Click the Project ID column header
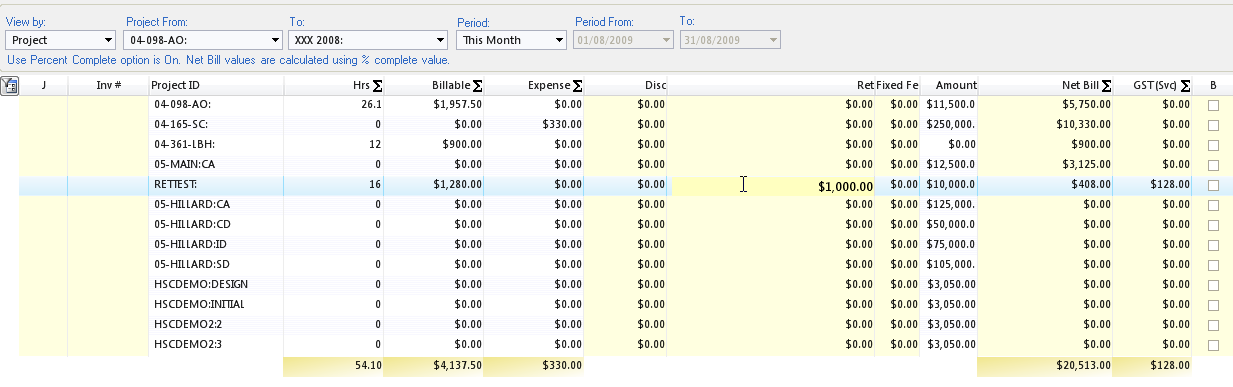The height and width of the screenshot is (387, 1233). click(x=216, y=86)
